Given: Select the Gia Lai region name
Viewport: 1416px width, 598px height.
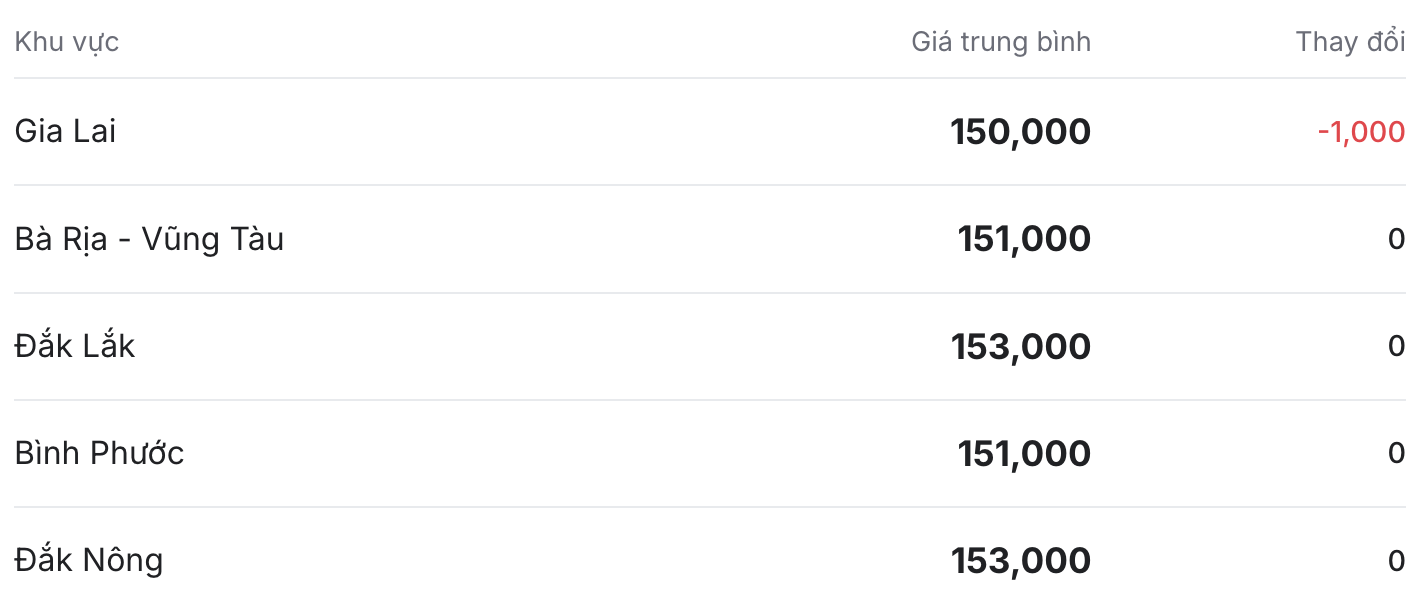Looking at the screenshot, I should coord(65,131).
